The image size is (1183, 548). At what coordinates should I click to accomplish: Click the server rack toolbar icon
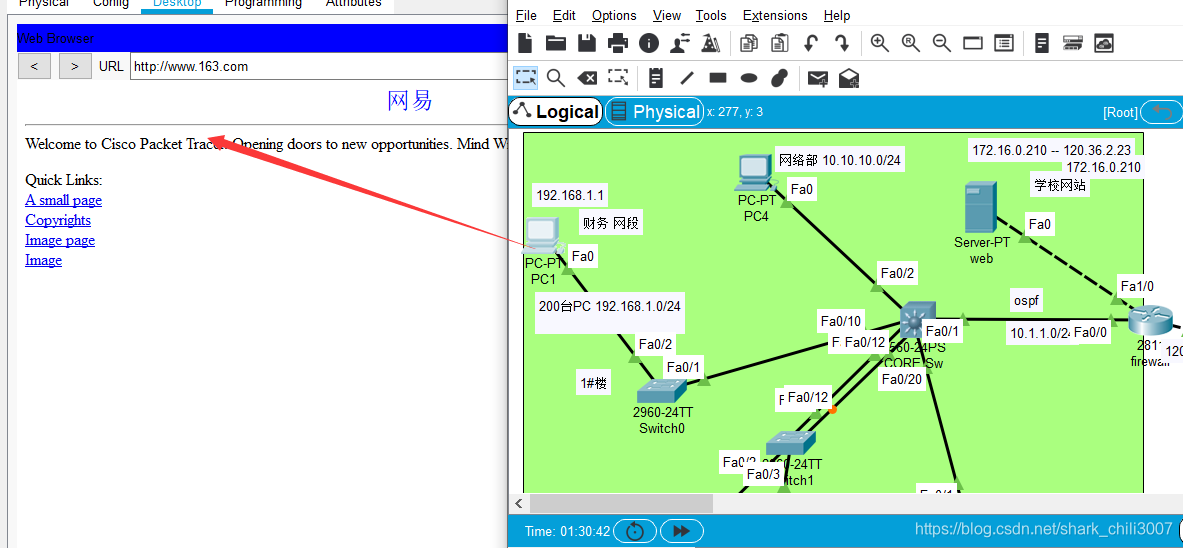[1073, 43]
